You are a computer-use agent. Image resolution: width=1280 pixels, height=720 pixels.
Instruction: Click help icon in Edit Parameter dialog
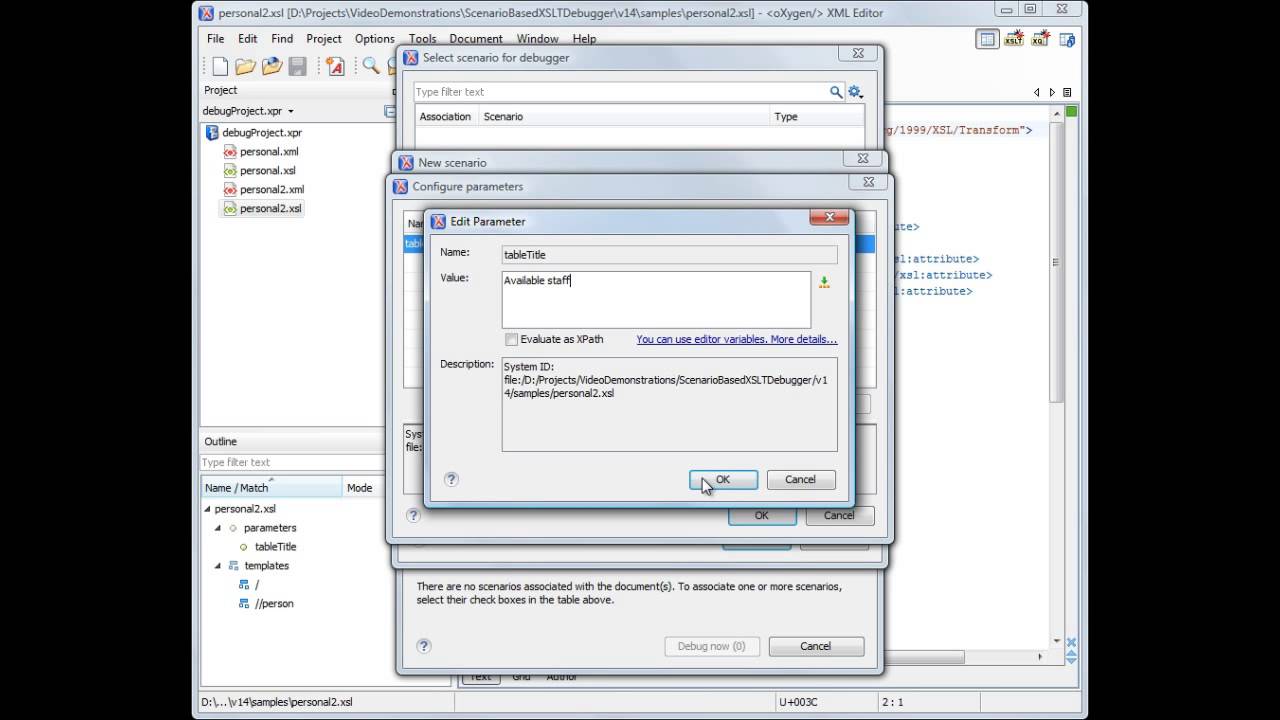point(451,479)
